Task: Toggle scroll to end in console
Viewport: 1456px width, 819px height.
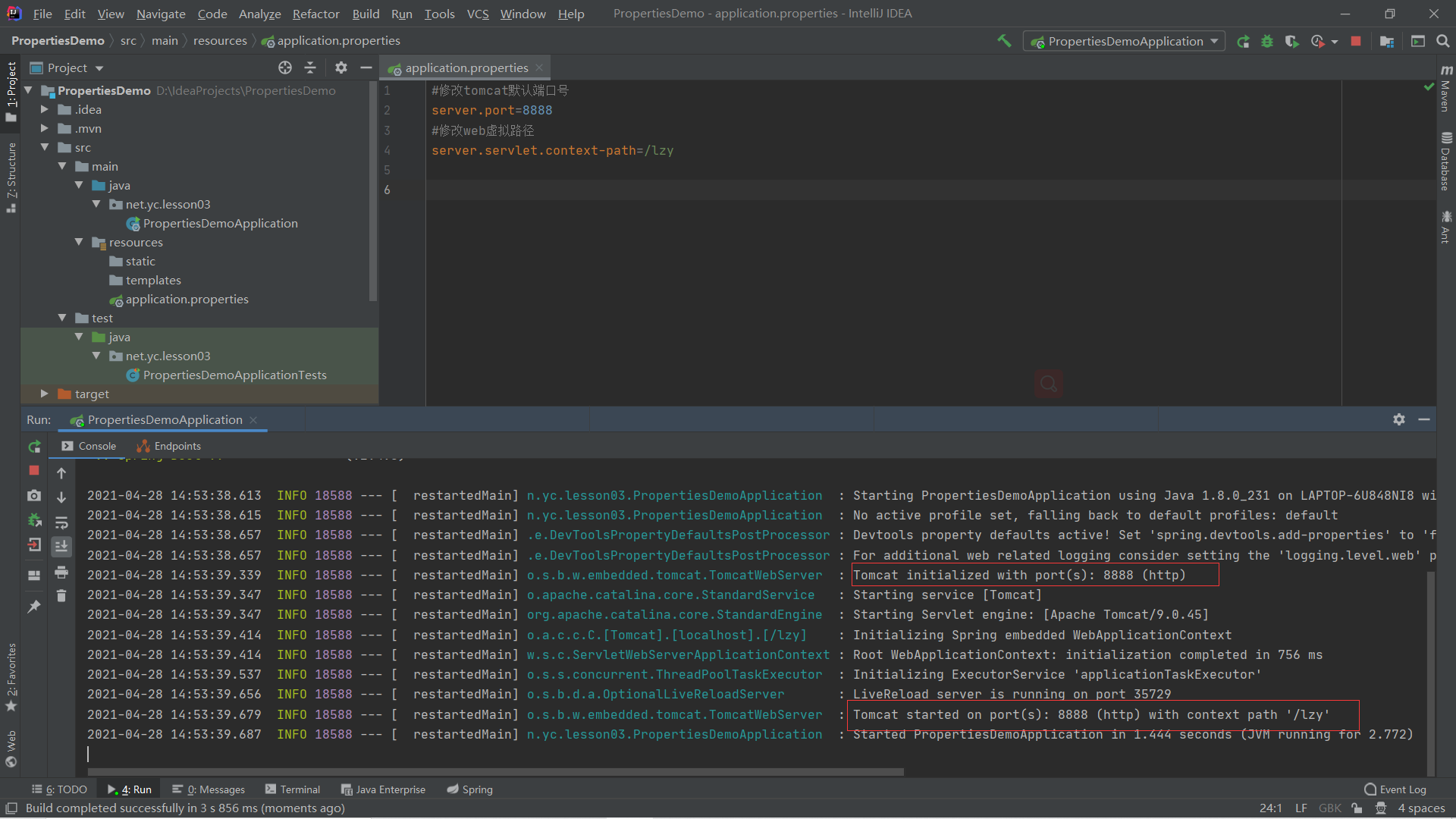Action: point(61,546)
